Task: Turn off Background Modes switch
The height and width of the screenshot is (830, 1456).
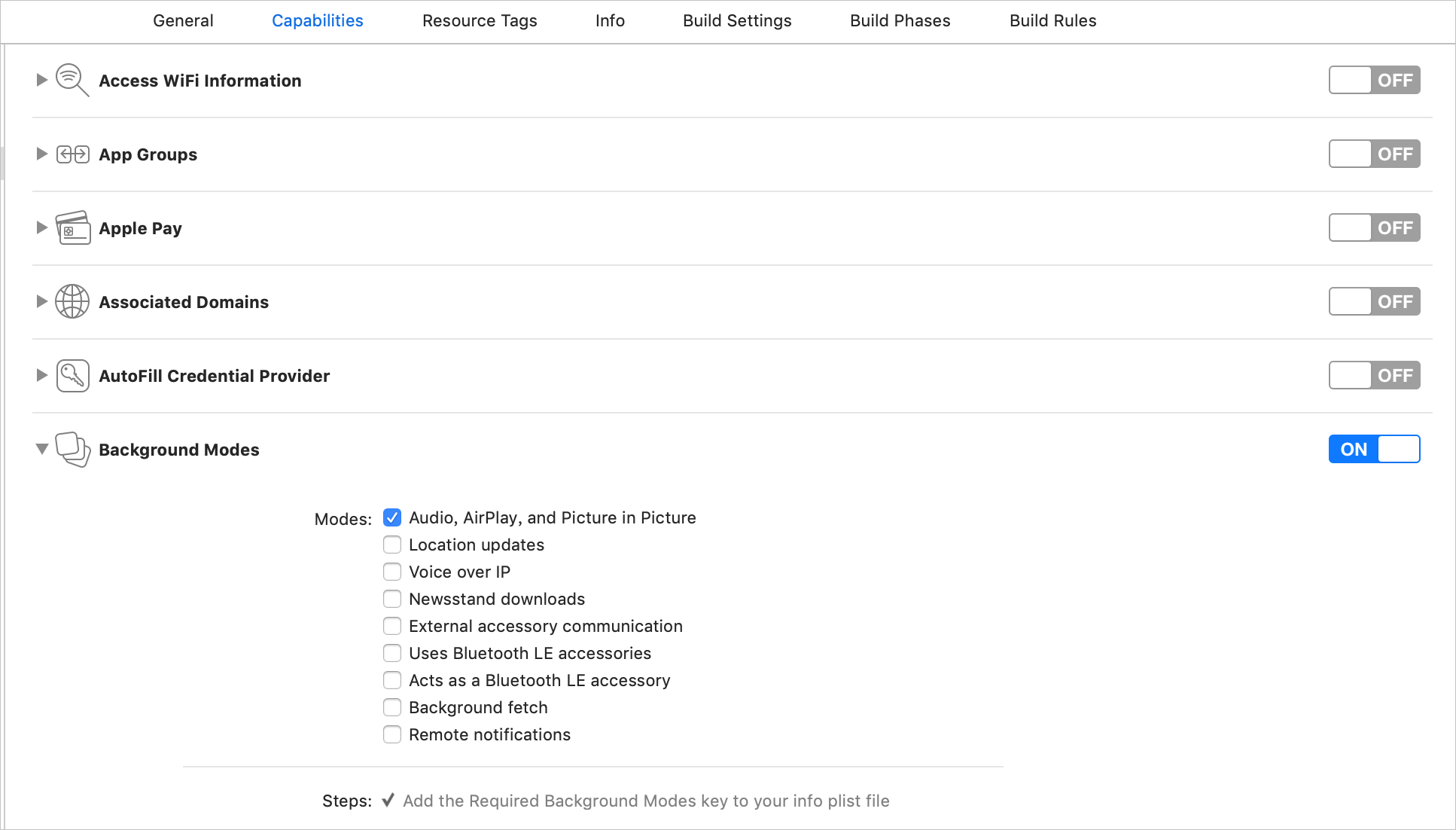Action: (x=1374, y=449)
